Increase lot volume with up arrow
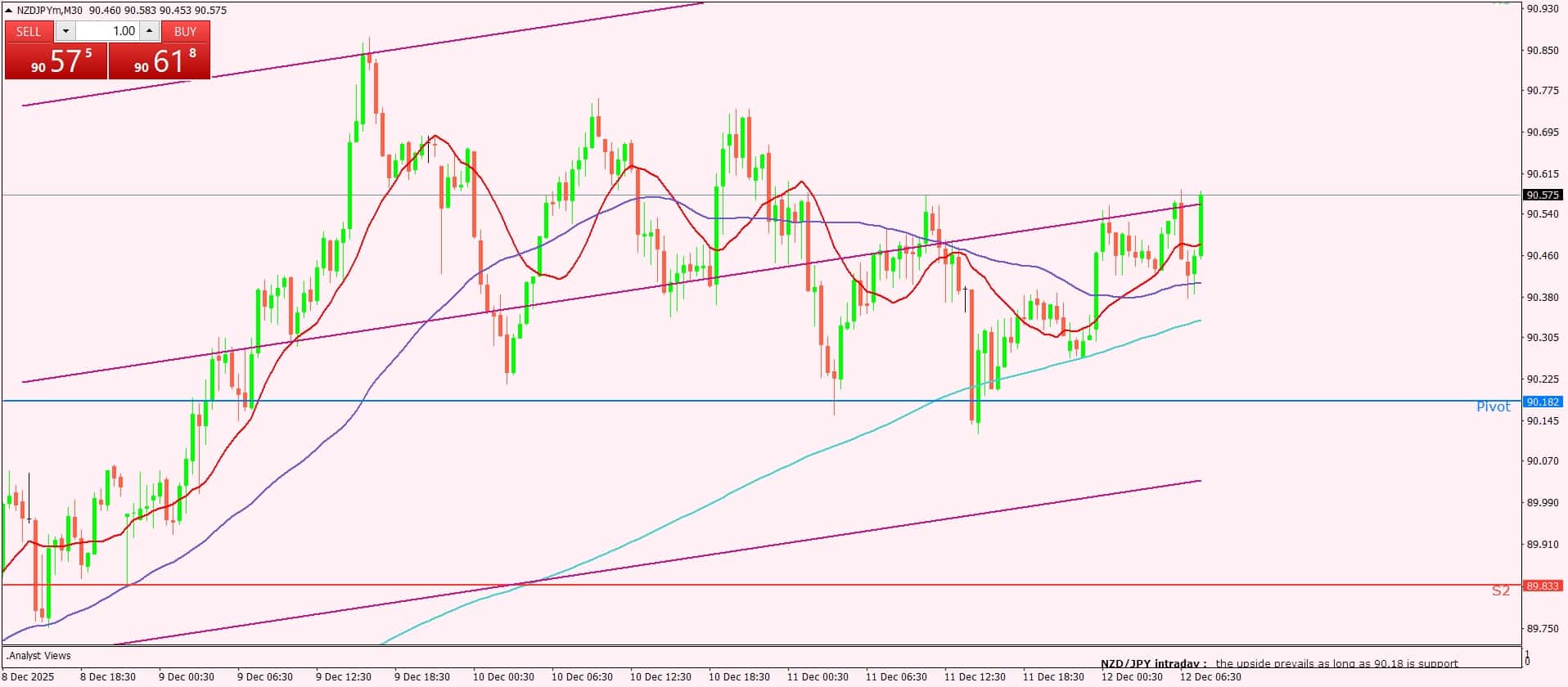The width and height of the screenshot is (1568, 687). click(x=149, y=31)
